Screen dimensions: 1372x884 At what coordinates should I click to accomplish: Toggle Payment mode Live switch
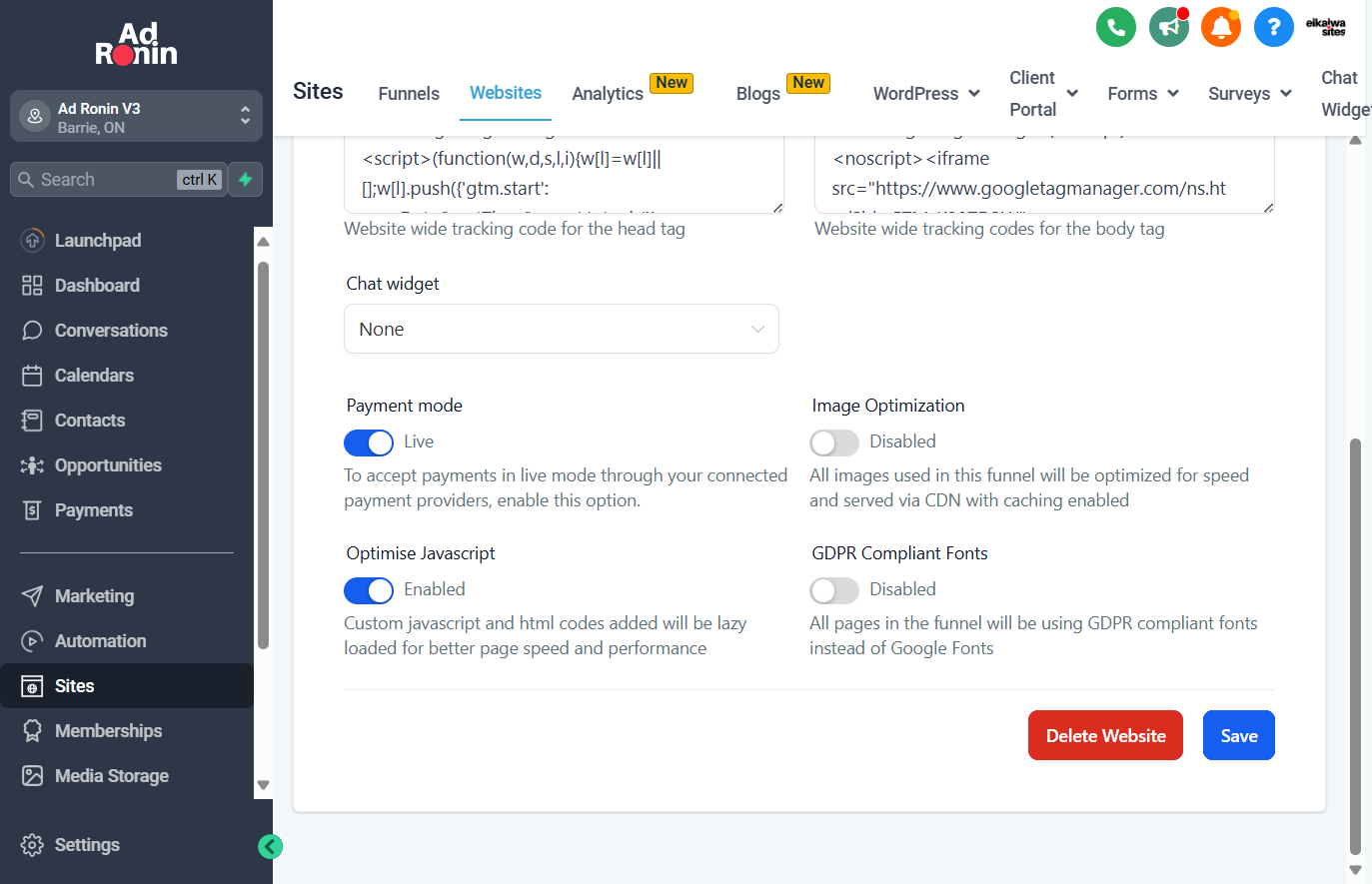pyautogui.click(x=369, y=442)
